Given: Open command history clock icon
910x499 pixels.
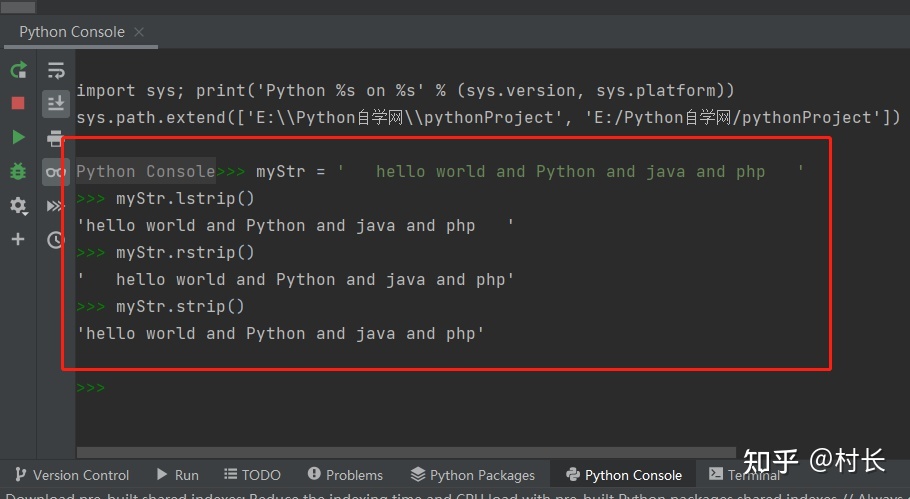Looking at the screenshot, I should (56, 240).
